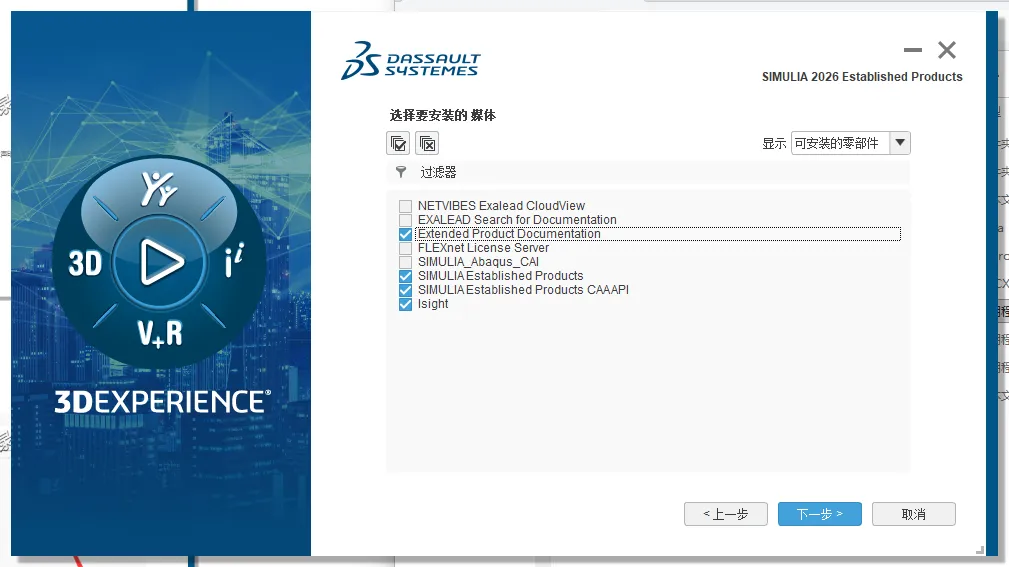Check EXALEAD Search for Documentation checkbox
Viewport: 1009px width, 567px height.
tap(405, 220)
